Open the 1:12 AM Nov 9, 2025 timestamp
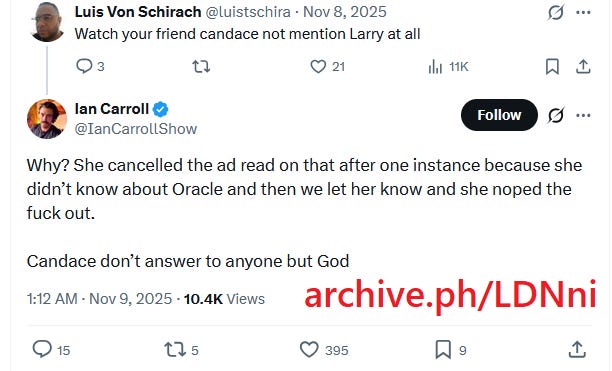Image resolution: width=612 pixels, height=371 pixels. (100, 299)
